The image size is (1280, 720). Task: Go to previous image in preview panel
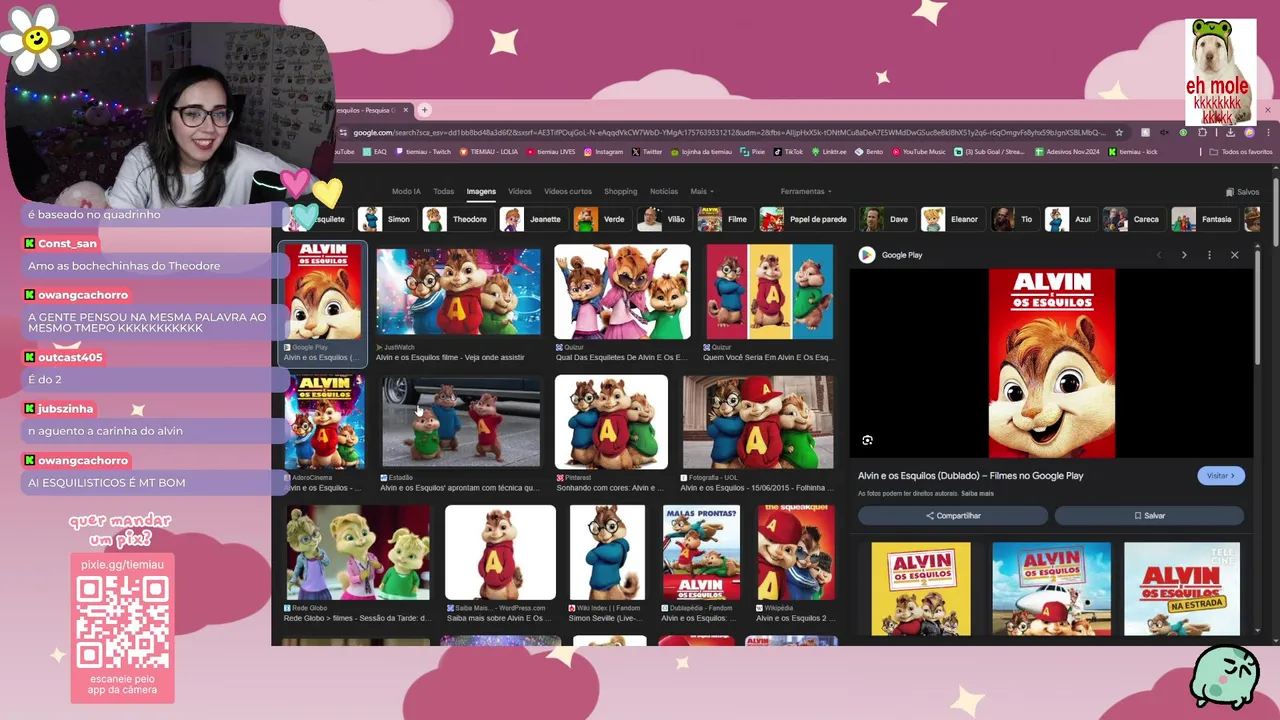click(1159, 255)
